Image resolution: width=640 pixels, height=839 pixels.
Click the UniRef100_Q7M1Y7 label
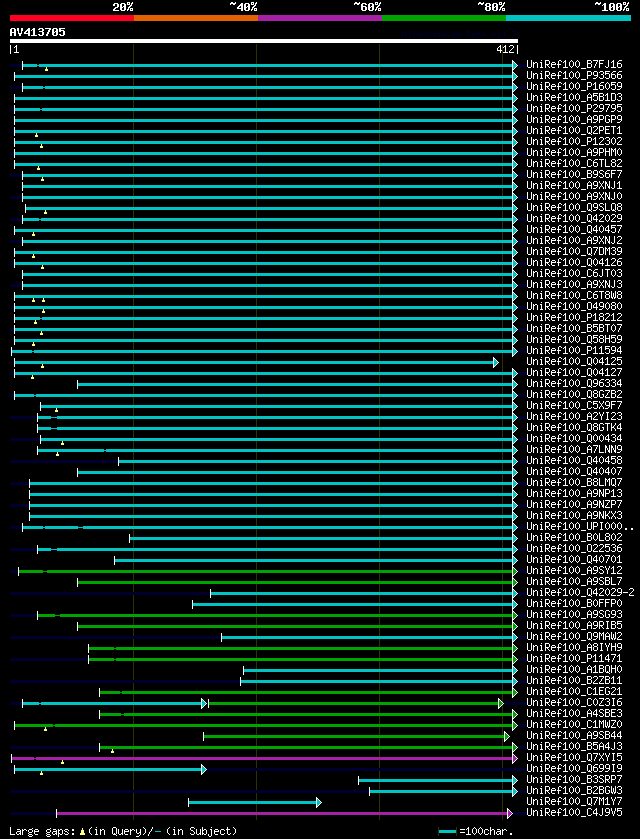coord(574,802)
